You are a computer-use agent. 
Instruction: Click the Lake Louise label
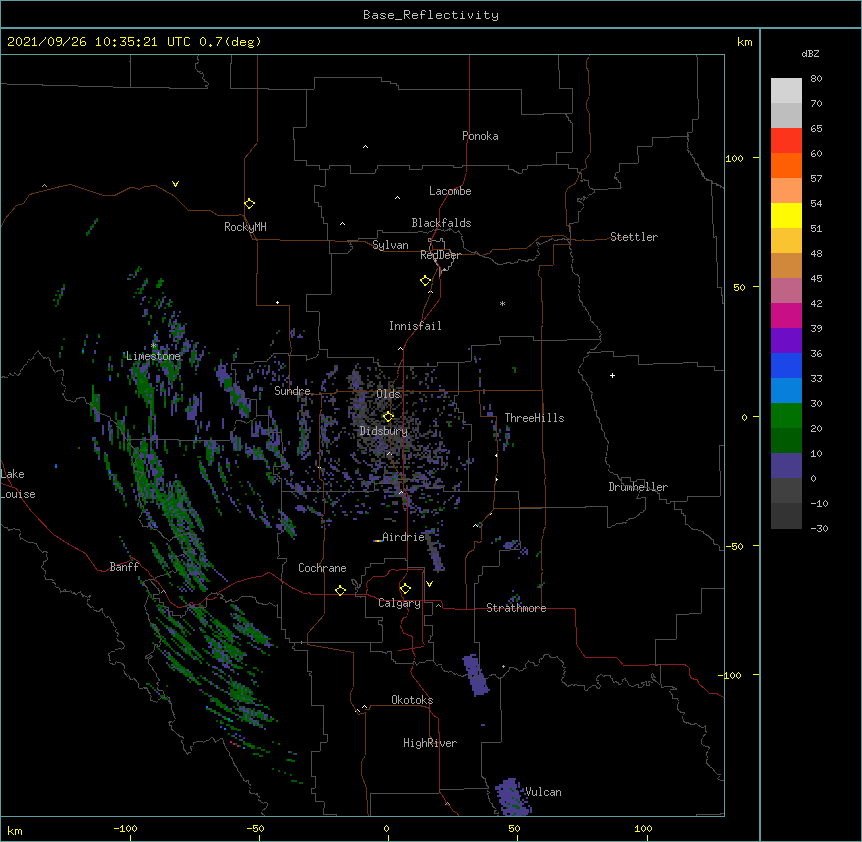point(18,484)
